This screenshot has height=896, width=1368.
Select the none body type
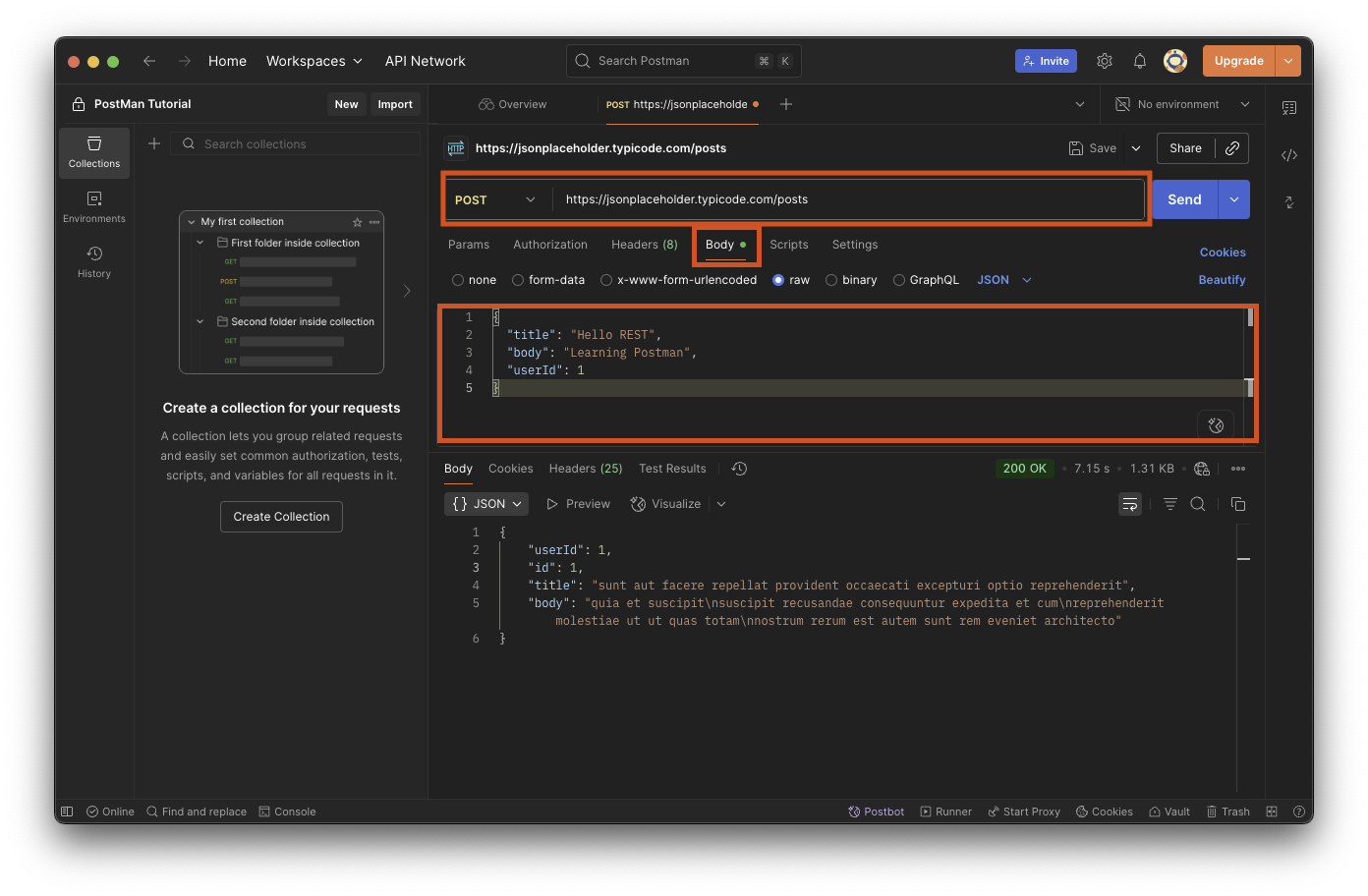point(458,280)
